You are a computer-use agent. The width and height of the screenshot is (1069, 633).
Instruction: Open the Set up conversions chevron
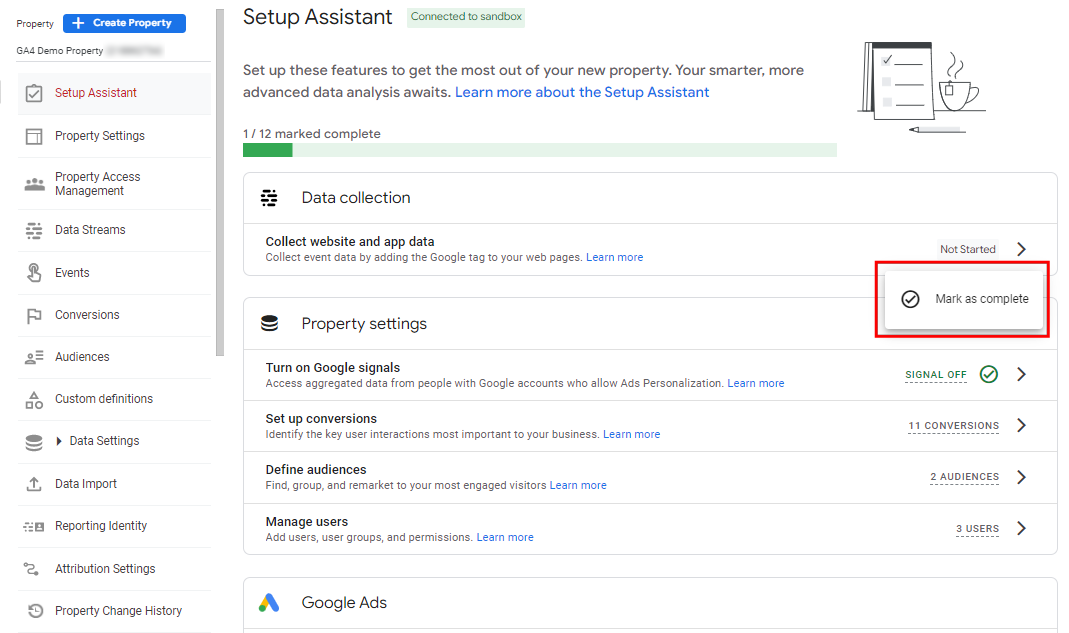pyautogui.click(x=1021, y=425)
